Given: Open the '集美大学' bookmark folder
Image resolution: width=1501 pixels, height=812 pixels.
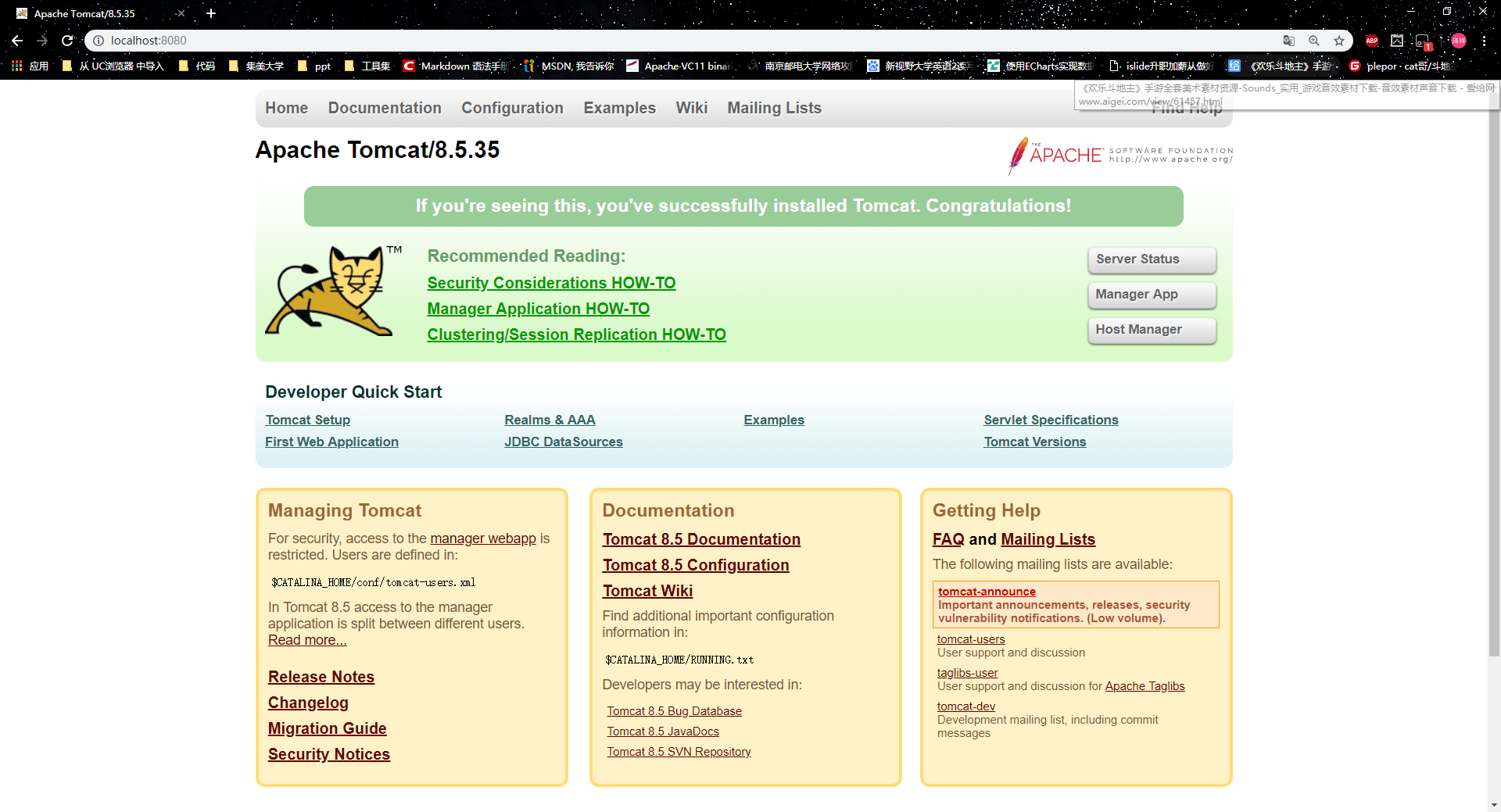Looking at the screenshot, I should coord(256,66).
